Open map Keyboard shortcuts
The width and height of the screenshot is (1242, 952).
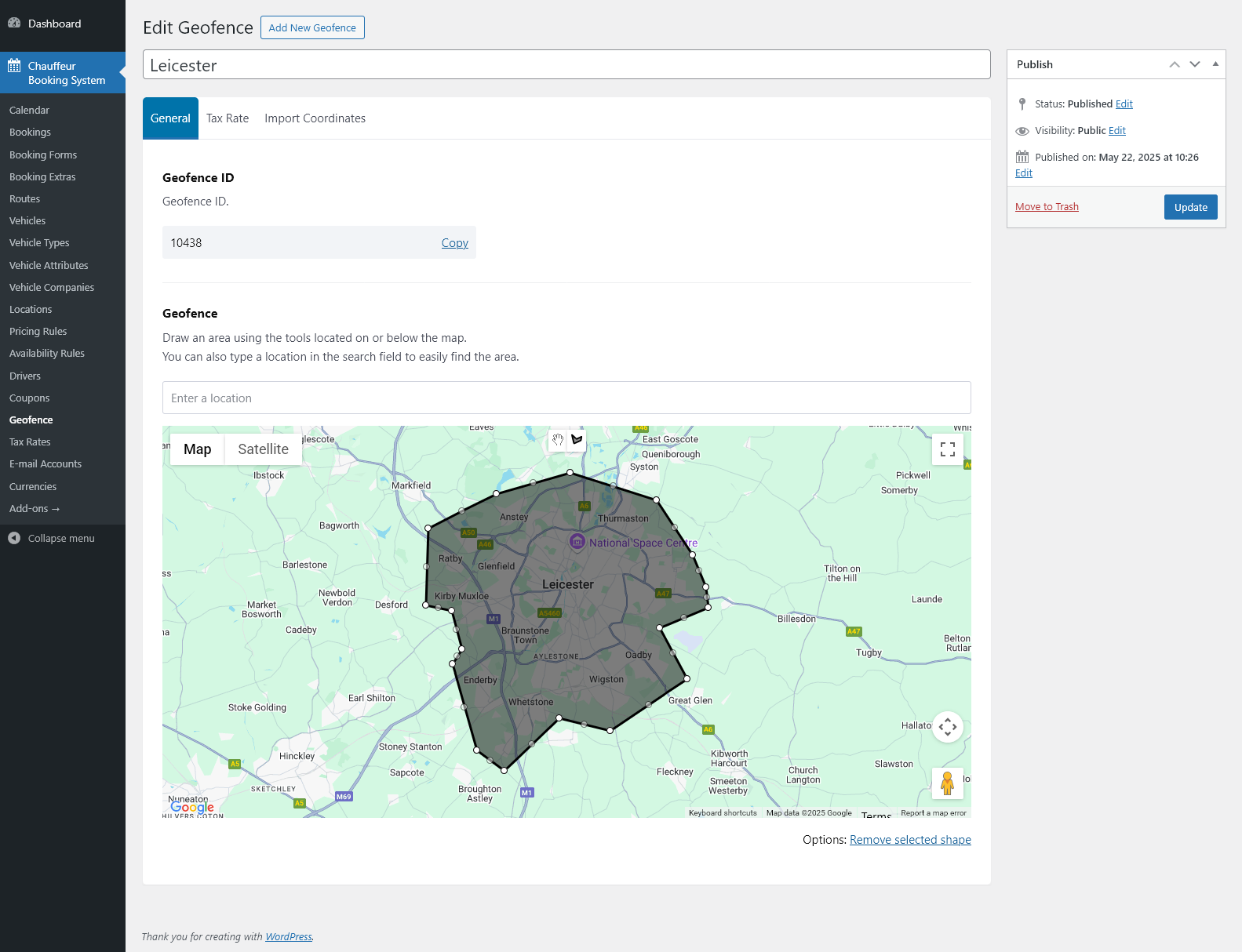pos(723,813)
